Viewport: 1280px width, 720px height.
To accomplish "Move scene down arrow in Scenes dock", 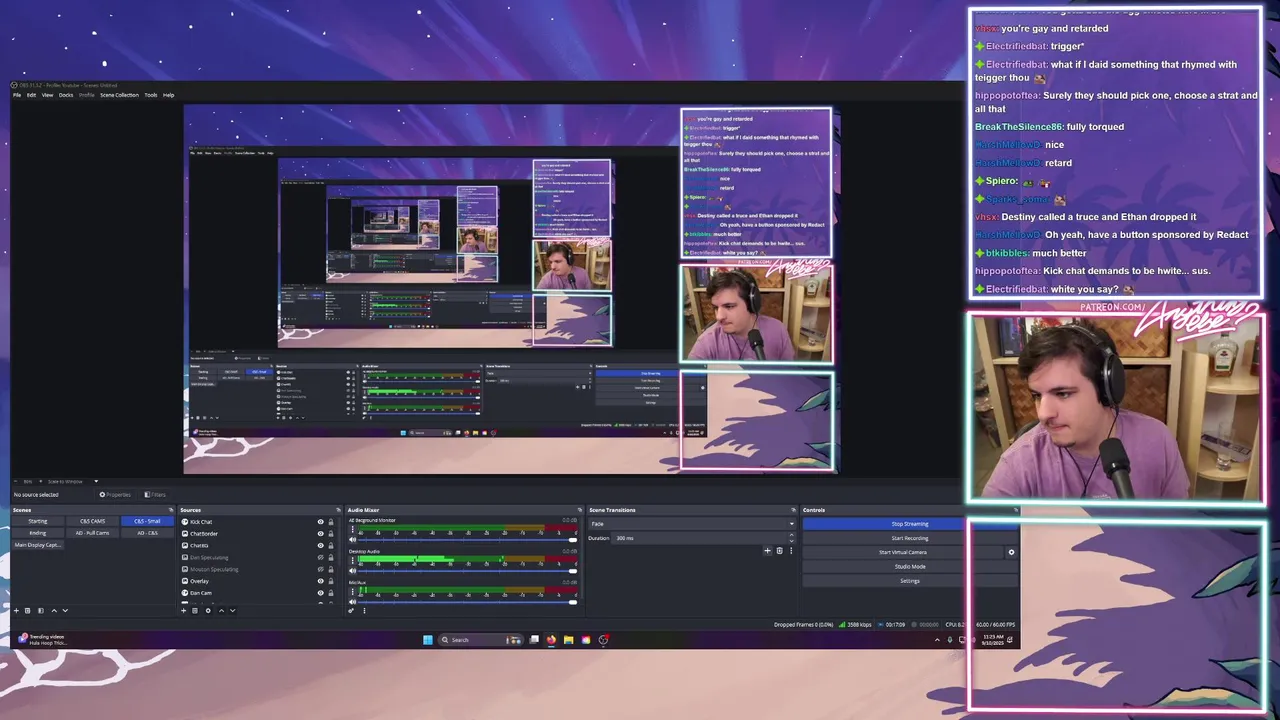I will [x=65, y=610].
